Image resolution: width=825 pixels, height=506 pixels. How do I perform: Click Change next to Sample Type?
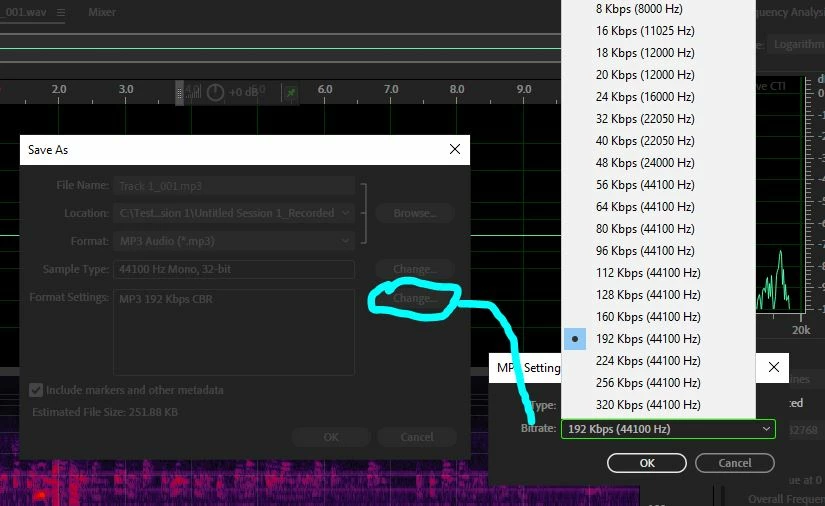coord(415,269)
